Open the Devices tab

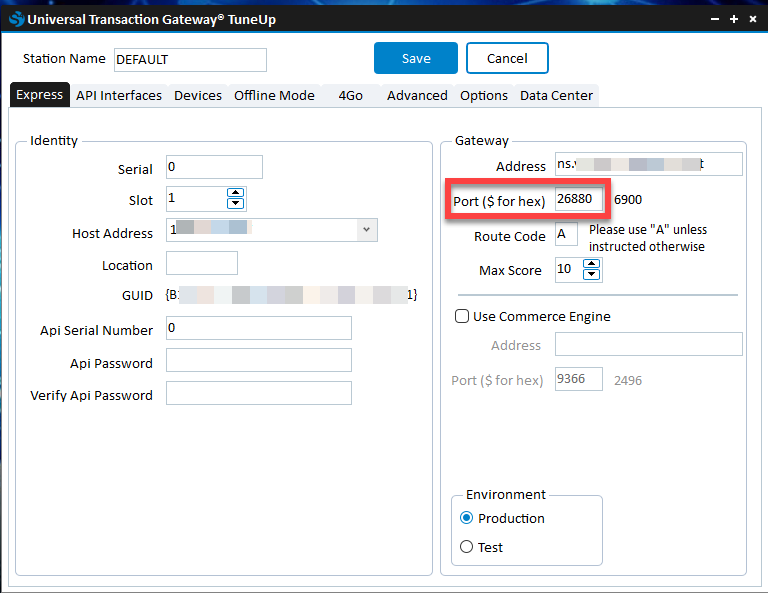[198, 95]
